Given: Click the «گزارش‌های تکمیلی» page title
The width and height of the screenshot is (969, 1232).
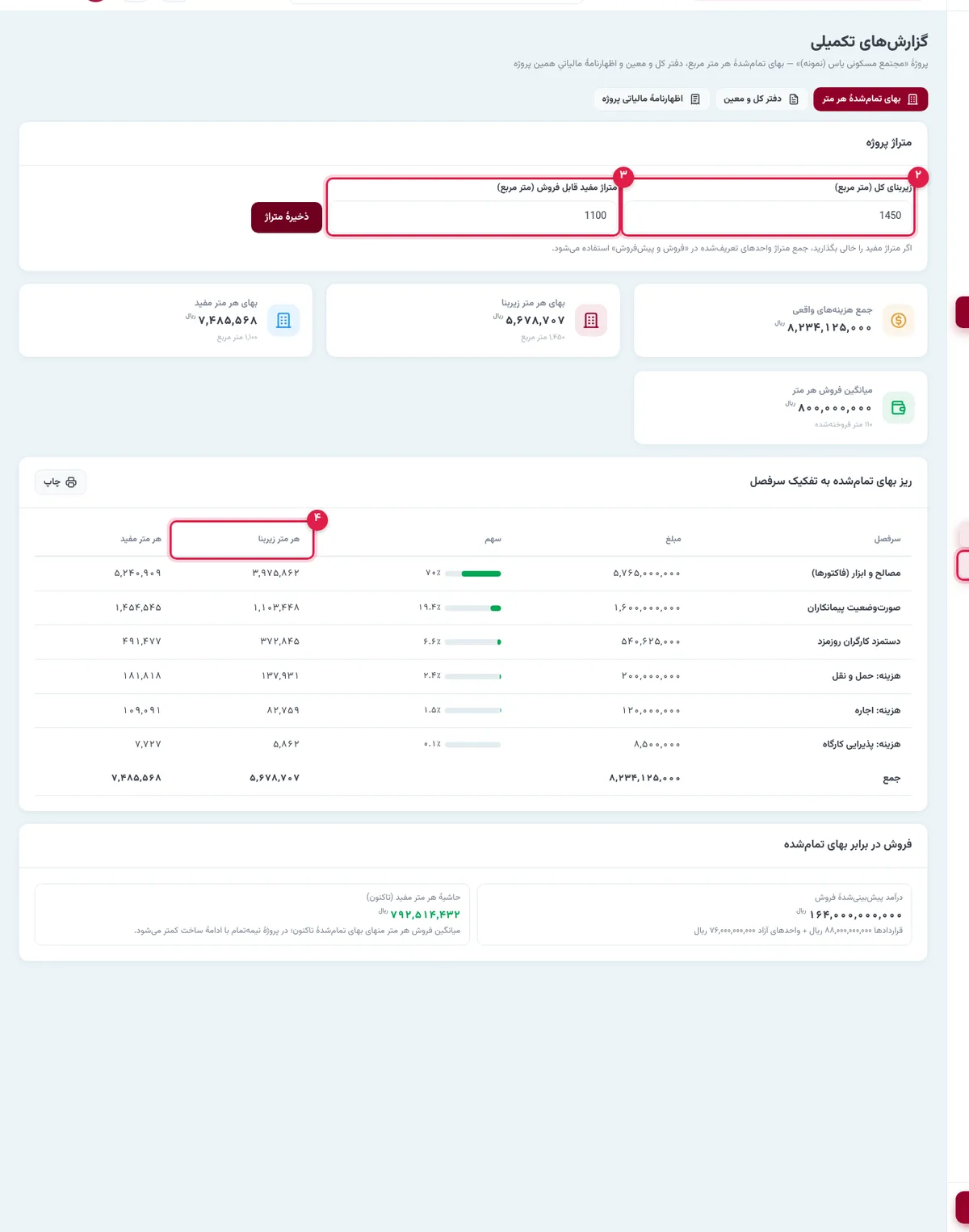Looking at the screenshot, I should tap(870, 41).
